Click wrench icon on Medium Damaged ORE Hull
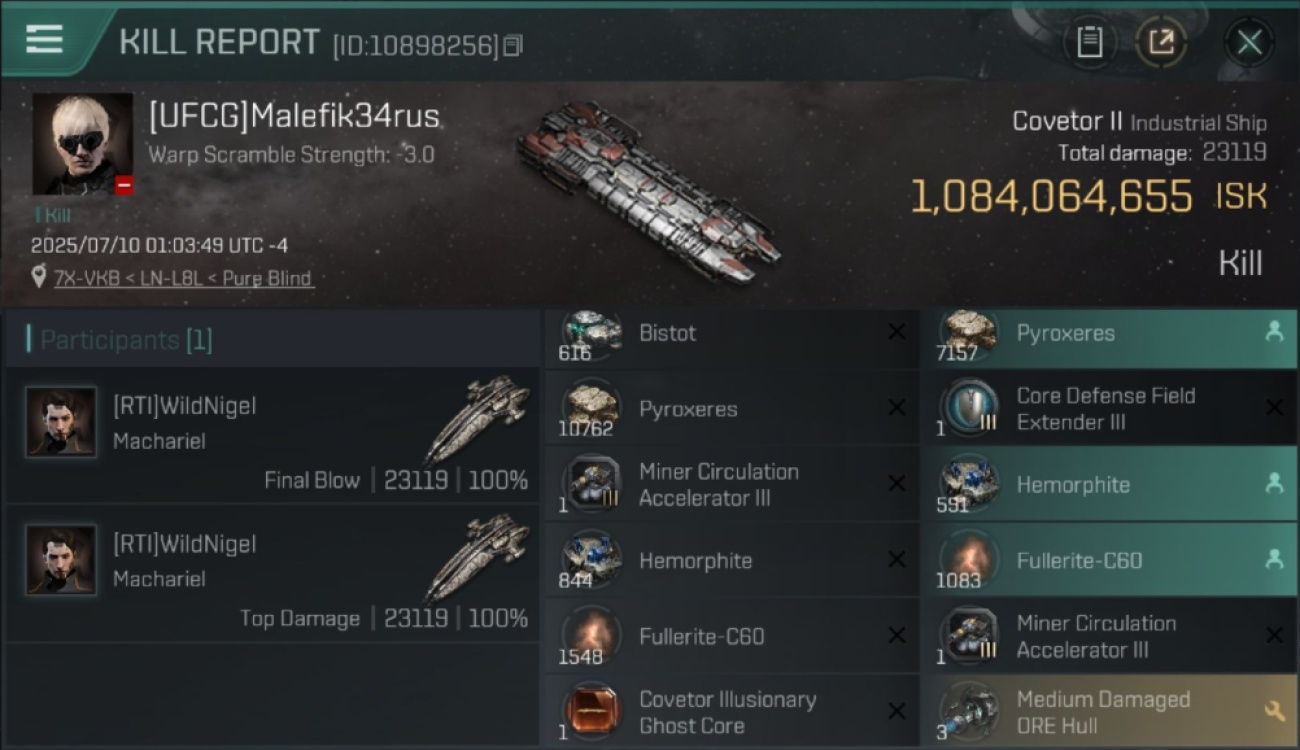The image size is (1300, 750). coord(1274,711)
